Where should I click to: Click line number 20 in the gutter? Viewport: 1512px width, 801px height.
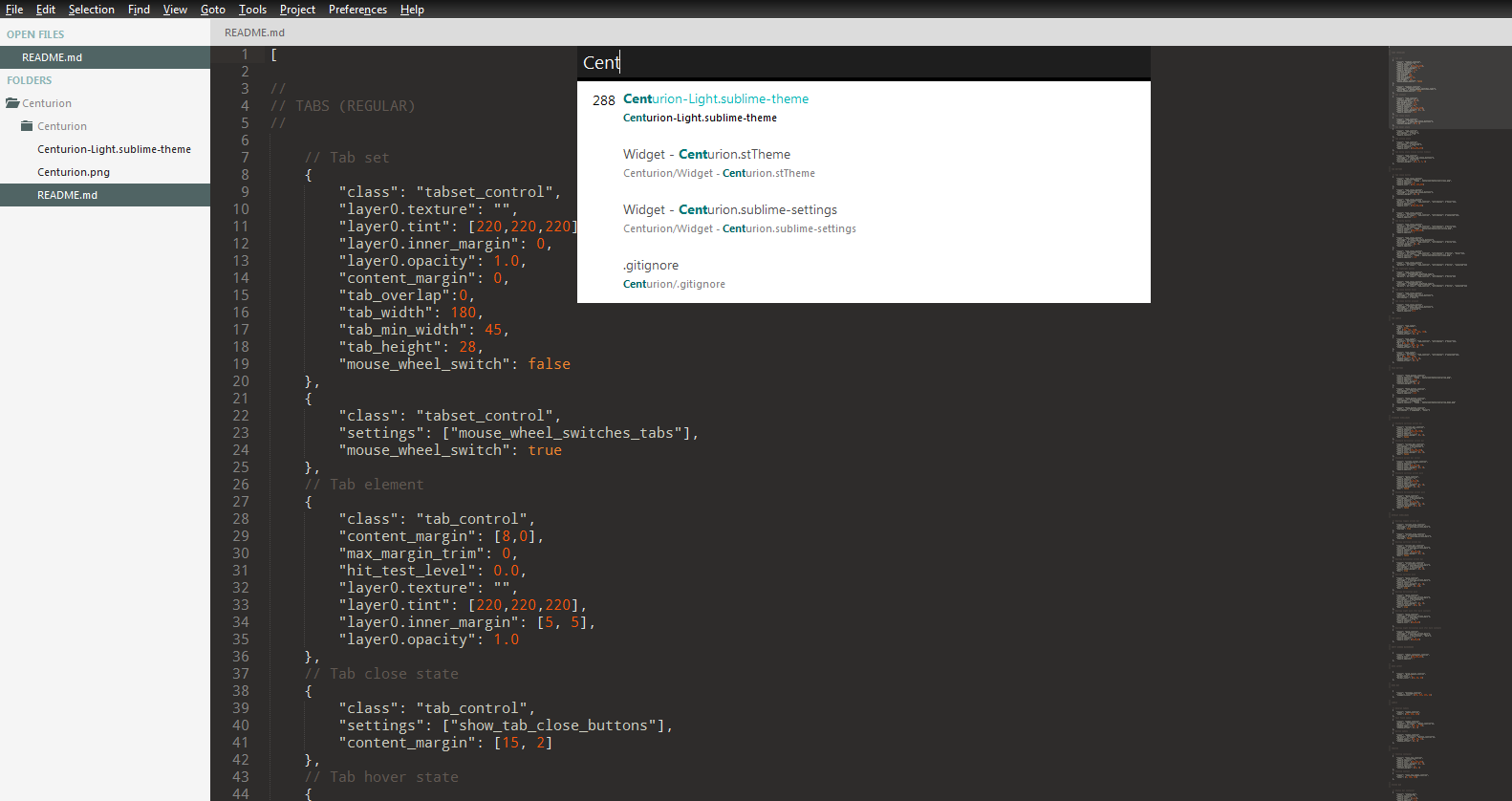(x=241, y=381)
